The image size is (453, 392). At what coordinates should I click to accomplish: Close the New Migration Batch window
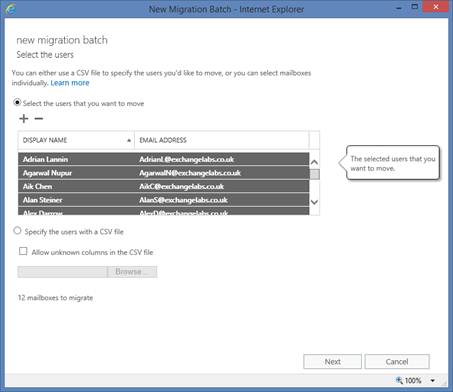(435, 7)
